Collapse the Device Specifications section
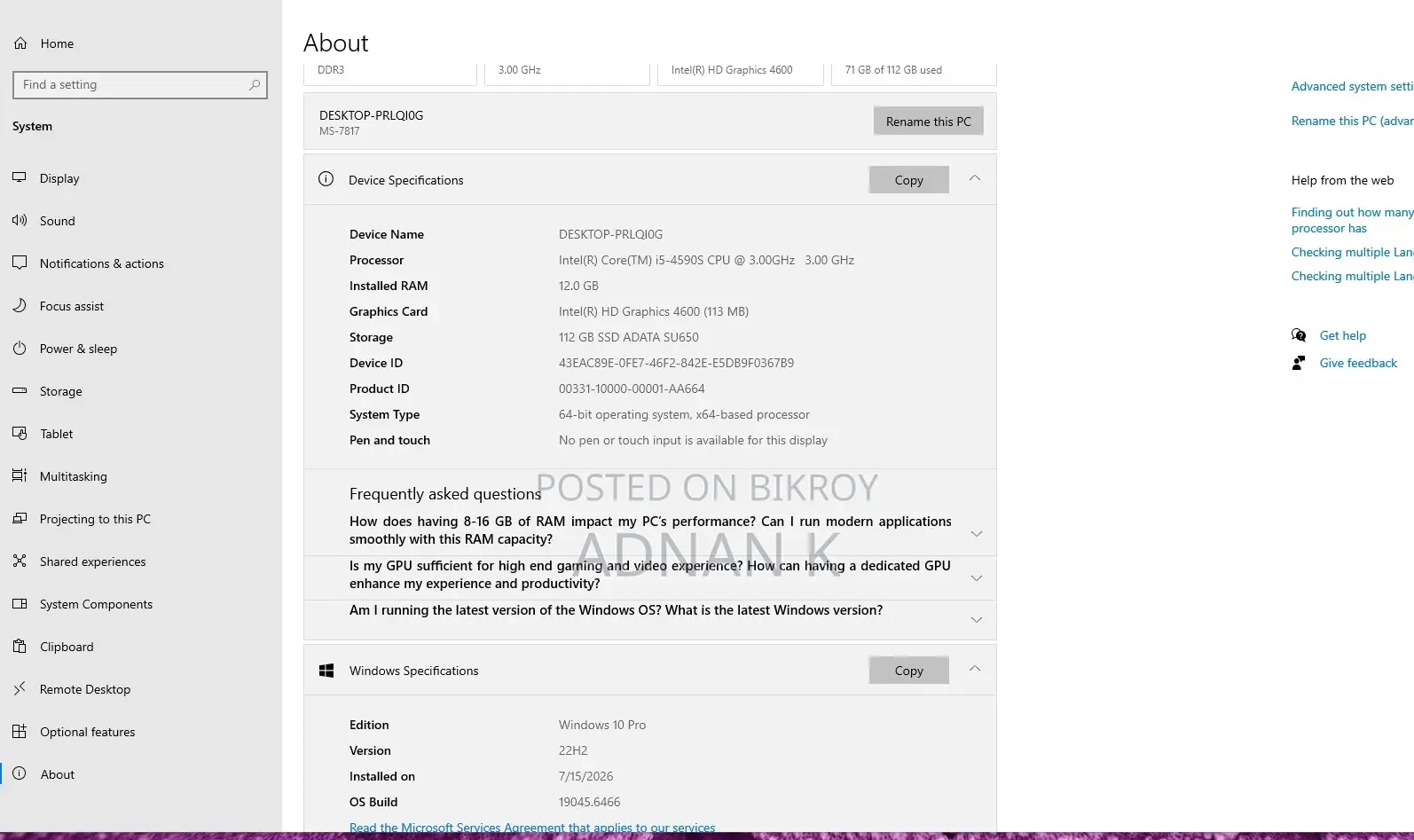This screenshot has height=840, width=1414. pos(975,179)
